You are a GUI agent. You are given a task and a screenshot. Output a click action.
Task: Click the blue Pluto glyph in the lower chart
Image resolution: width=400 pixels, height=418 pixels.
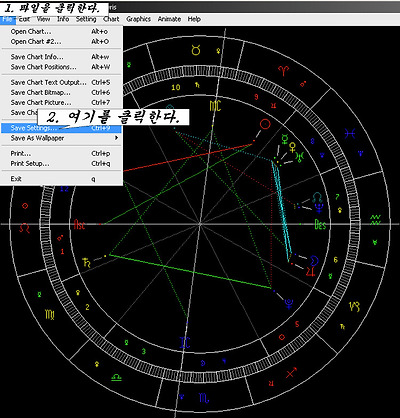point(289,303)
